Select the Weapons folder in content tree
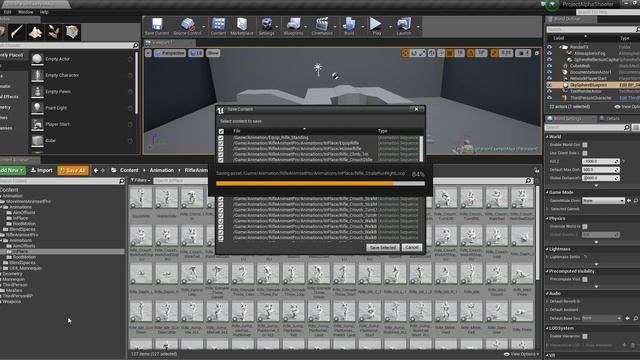Viewport: 640px width, 360px height. tap(11, 302)
